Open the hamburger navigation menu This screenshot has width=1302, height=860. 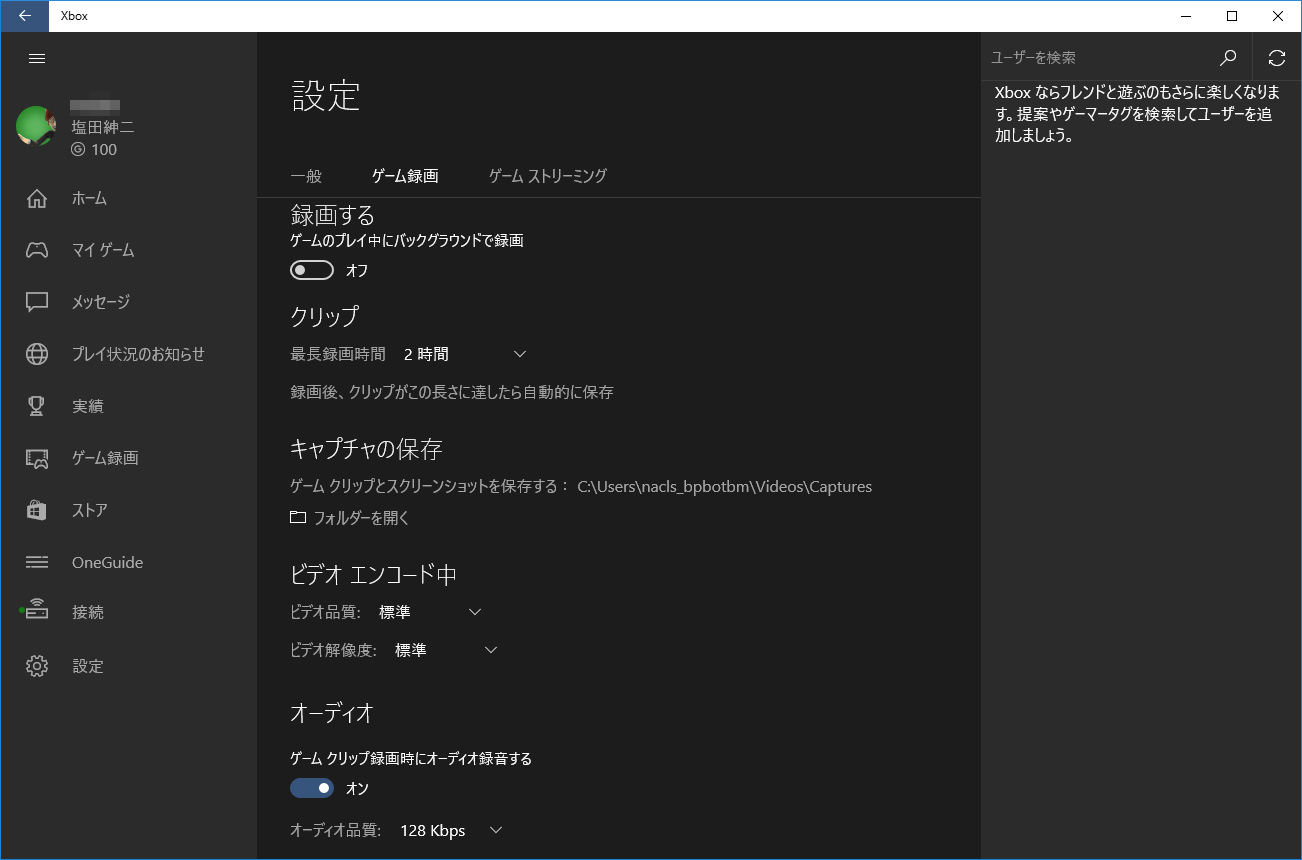click(x=37, y=58)
